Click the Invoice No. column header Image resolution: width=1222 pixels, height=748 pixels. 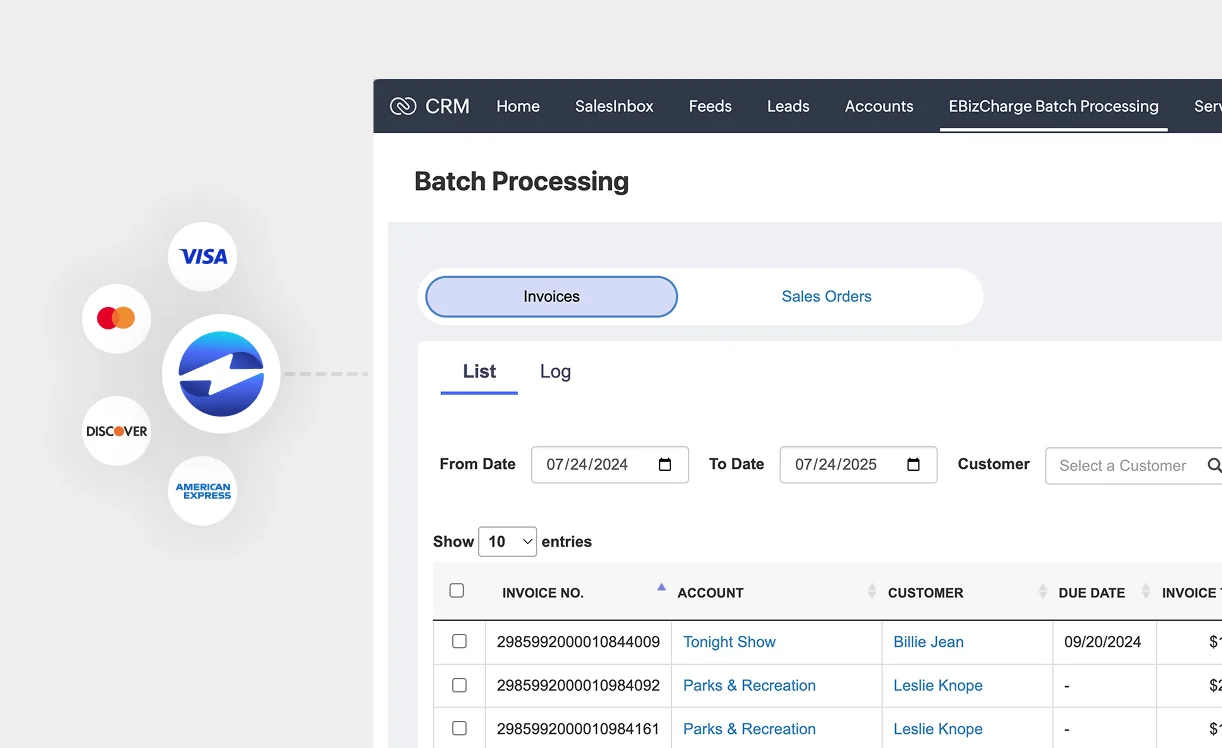(543, 593)
